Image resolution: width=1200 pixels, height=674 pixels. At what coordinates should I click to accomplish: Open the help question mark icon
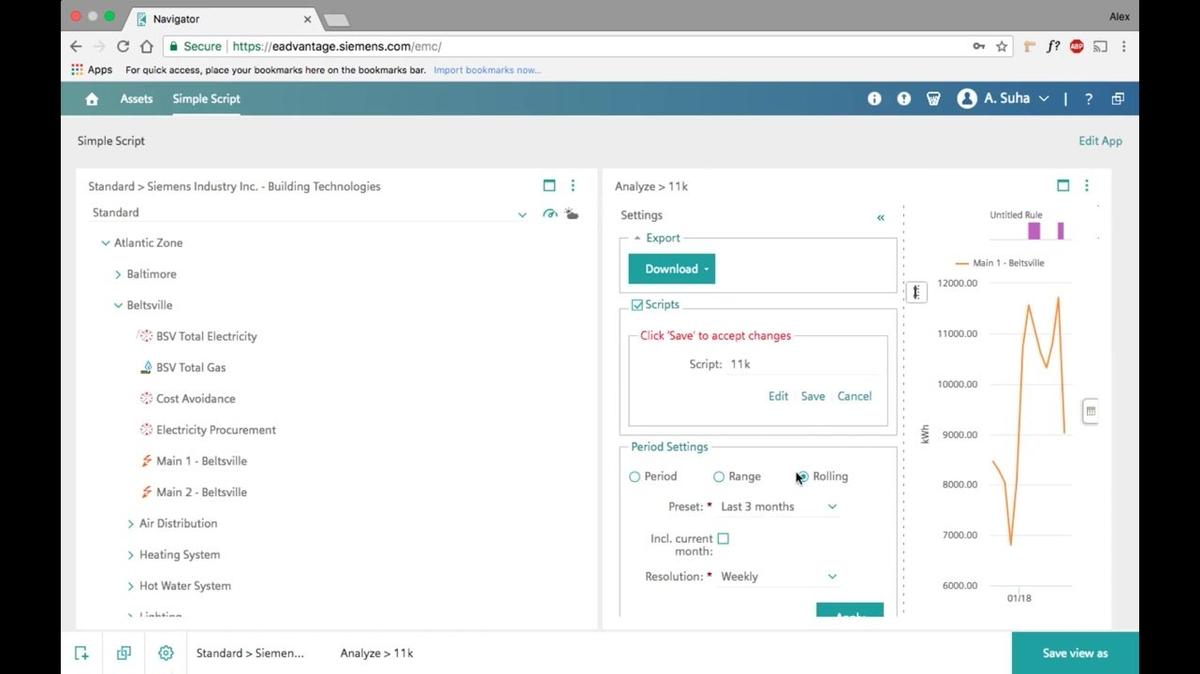[1088, 99]
